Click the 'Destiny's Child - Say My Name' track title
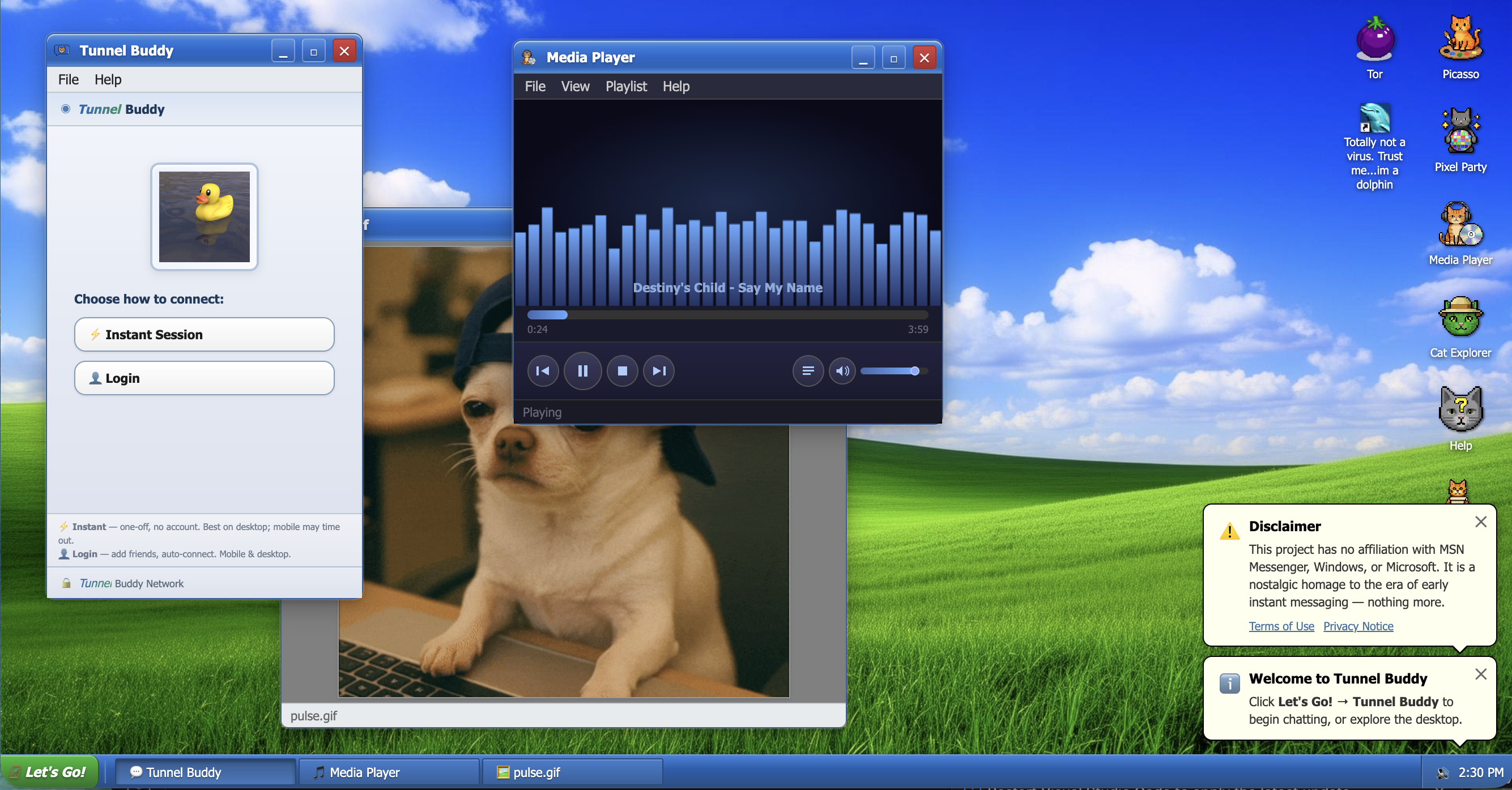1512x790 pixels. coord(727,288)
